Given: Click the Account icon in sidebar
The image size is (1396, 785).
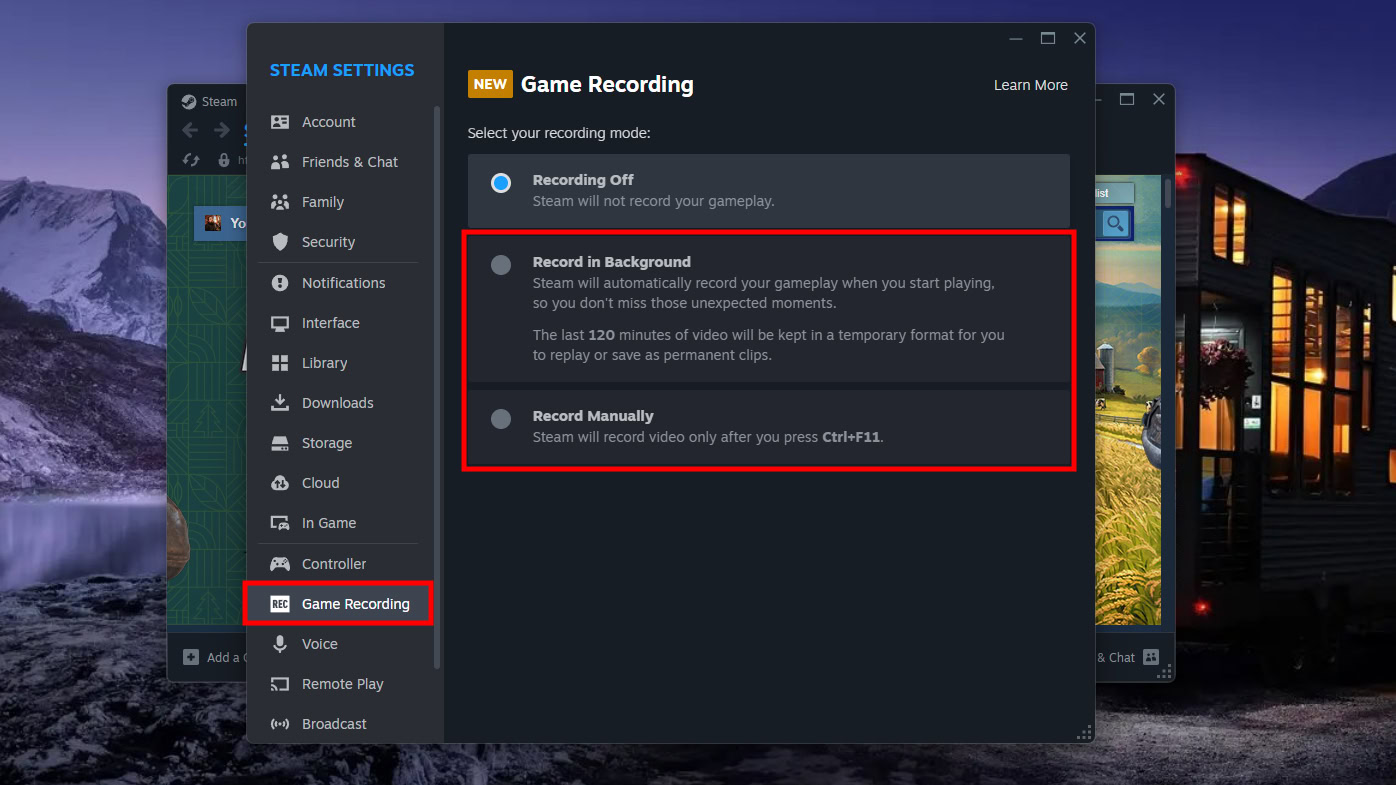Looking at the screenshot, I should click(280, 122).
